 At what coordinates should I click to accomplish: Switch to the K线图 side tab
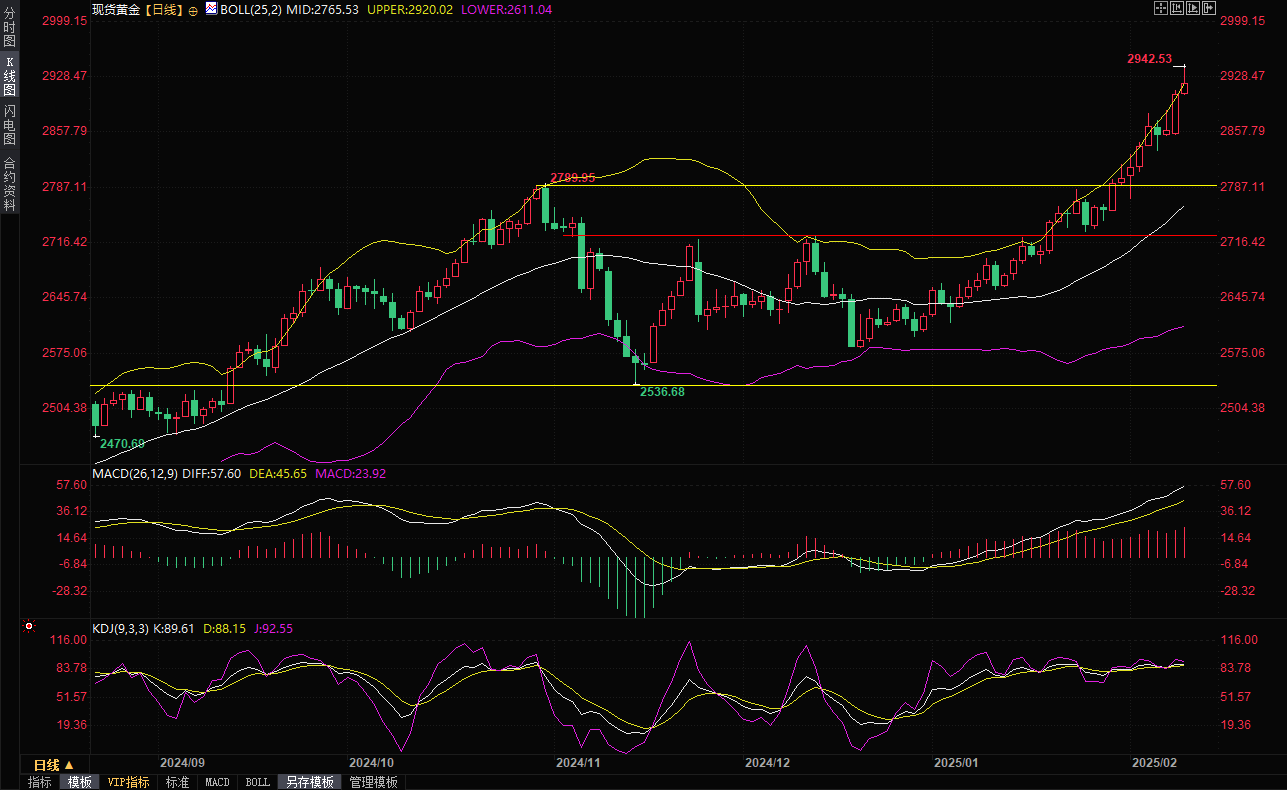[10, 76]
